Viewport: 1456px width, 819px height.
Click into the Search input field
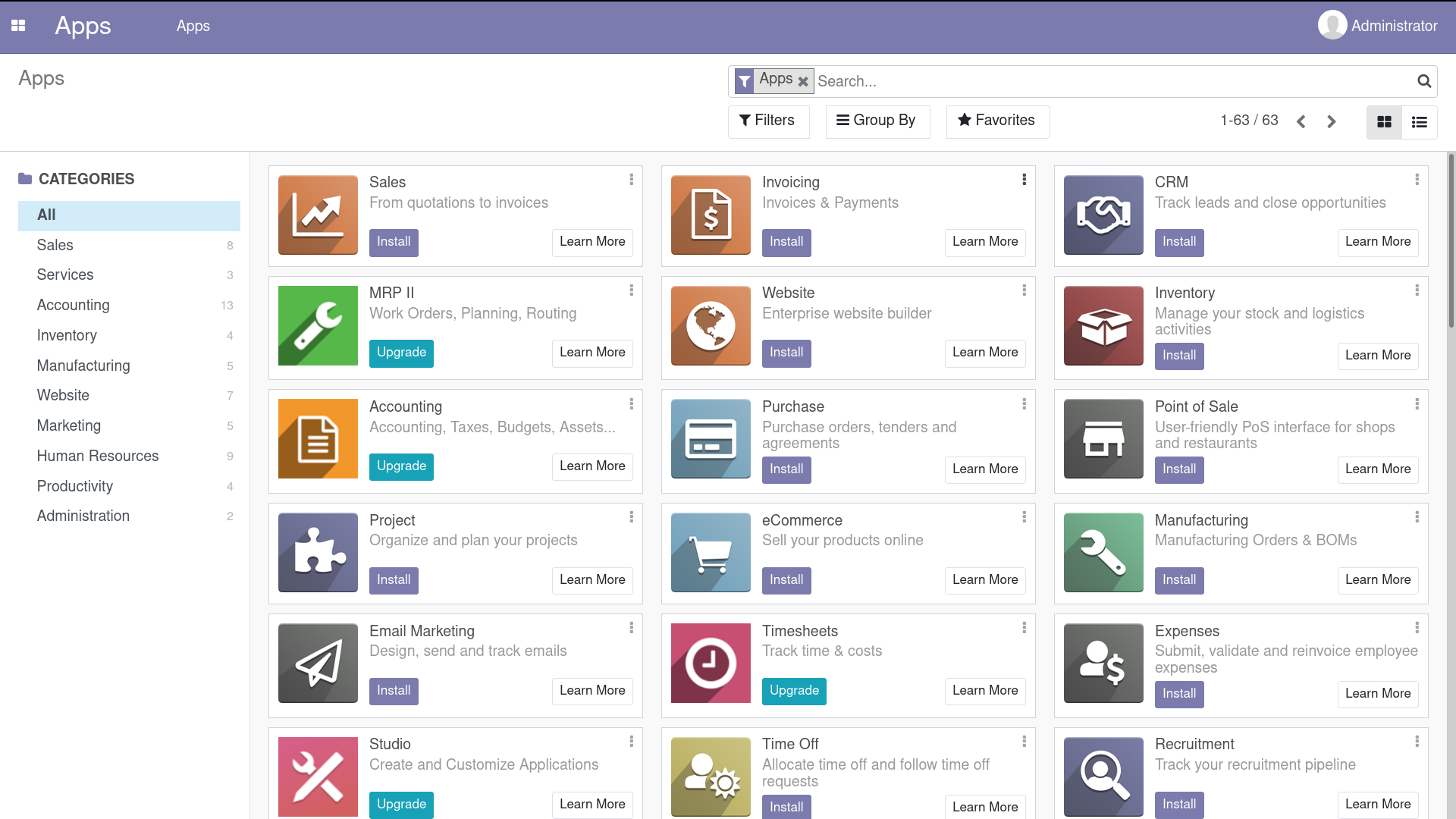(1107, 81)
